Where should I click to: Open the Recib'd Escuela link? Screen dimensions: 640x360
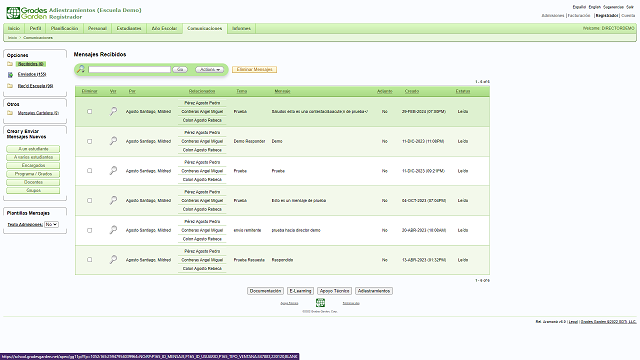pyautogui.click(x=35, y=86)
